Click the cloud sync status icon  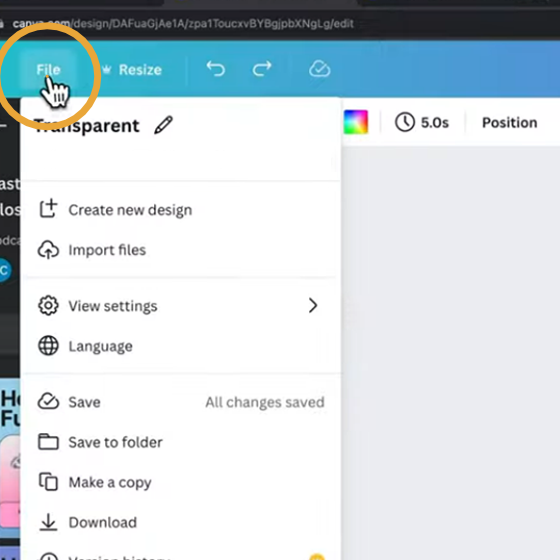[x=319, y=69]
